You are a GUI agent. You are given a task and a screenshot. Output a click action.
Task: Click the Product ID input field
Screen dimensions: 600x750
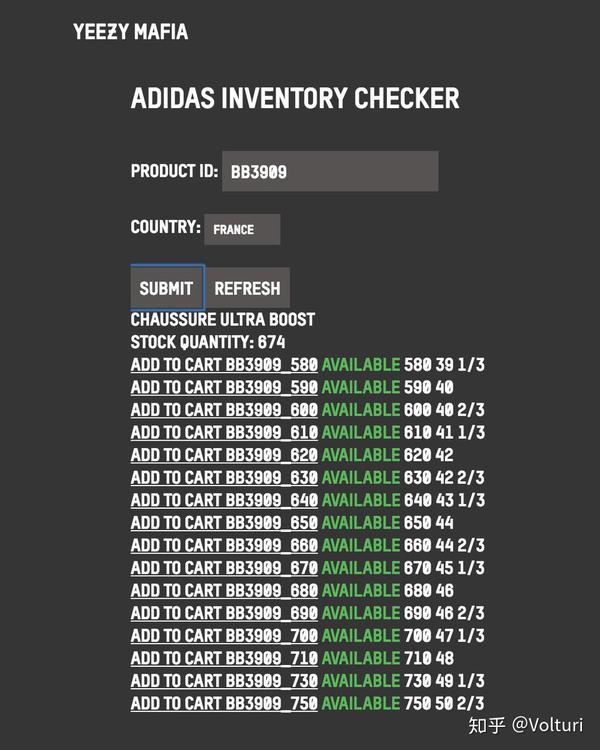(328, 171)
